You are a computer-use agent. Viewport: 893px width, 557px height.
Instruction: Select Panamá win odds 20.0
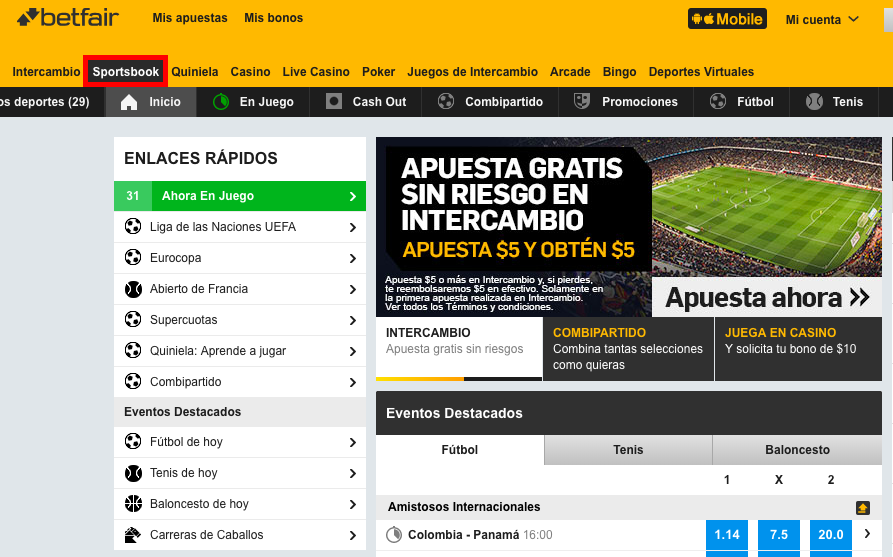pos(830,535)
